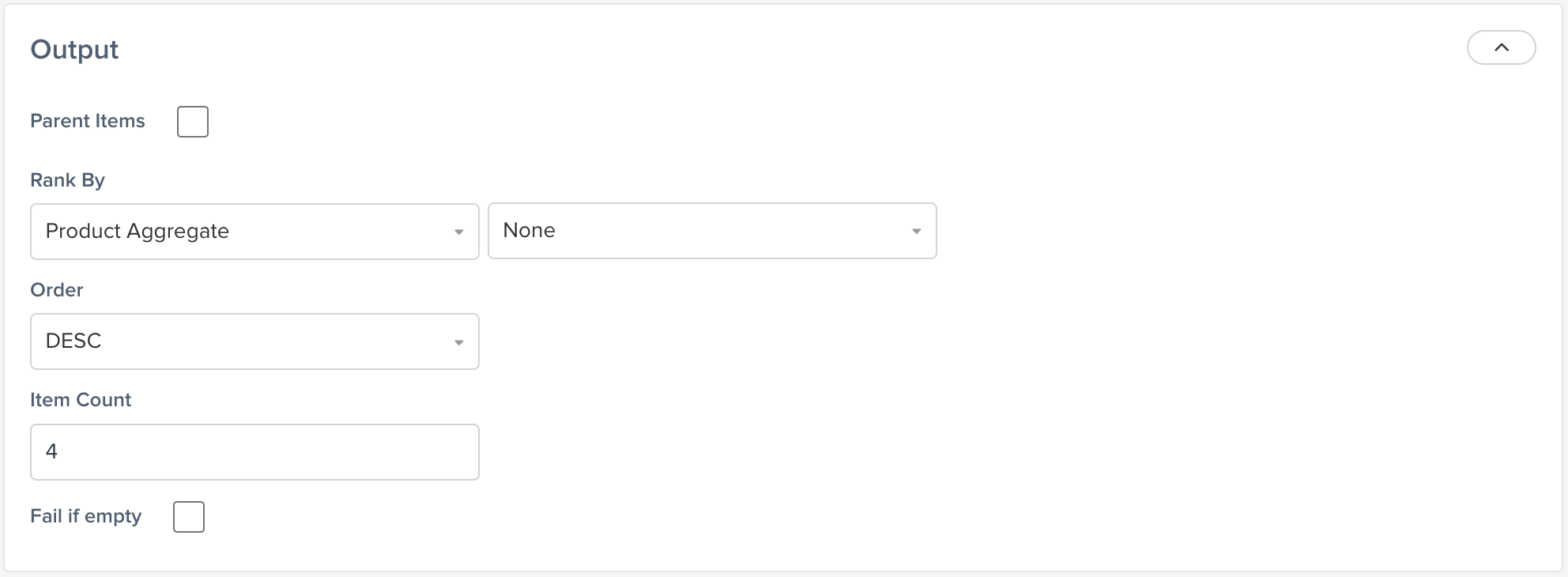The height and width of the screenshot is (577, 1568).
Task: Enable the Parent Items checkbox
Action: 192,121
